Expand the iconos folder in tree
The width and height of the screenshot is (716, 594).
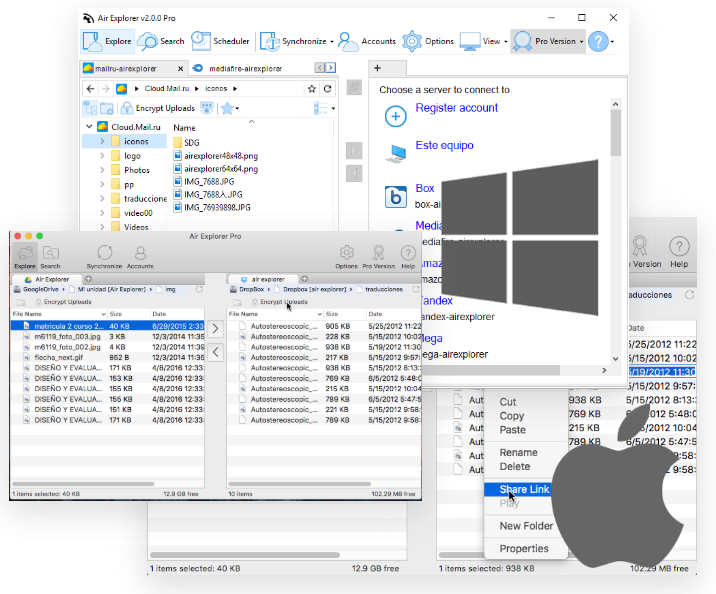pyautogui.click(x=102, y=142)
